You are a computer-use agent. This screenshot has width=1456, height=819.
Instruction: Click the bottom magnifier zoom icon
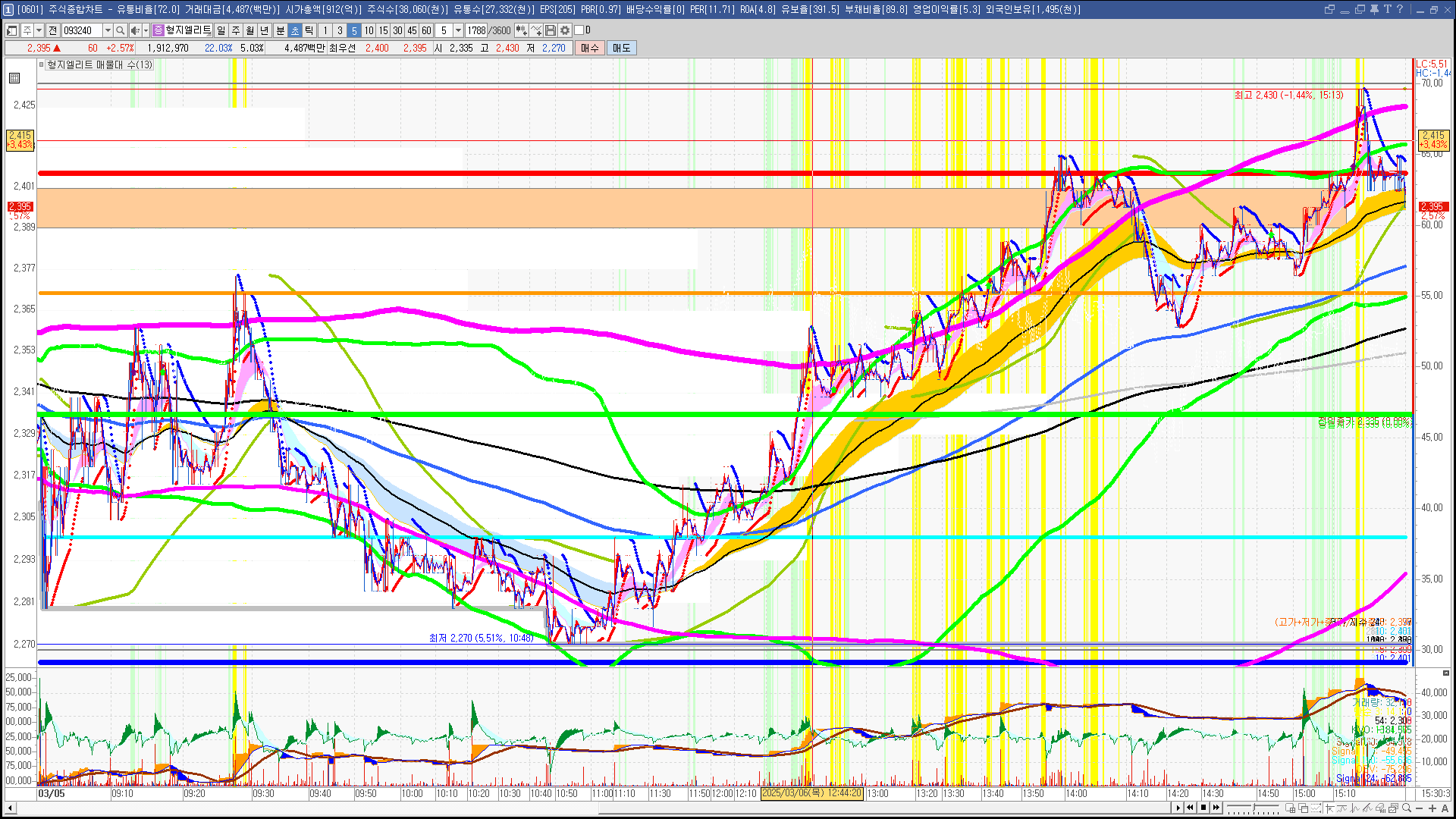[1407, 808]
